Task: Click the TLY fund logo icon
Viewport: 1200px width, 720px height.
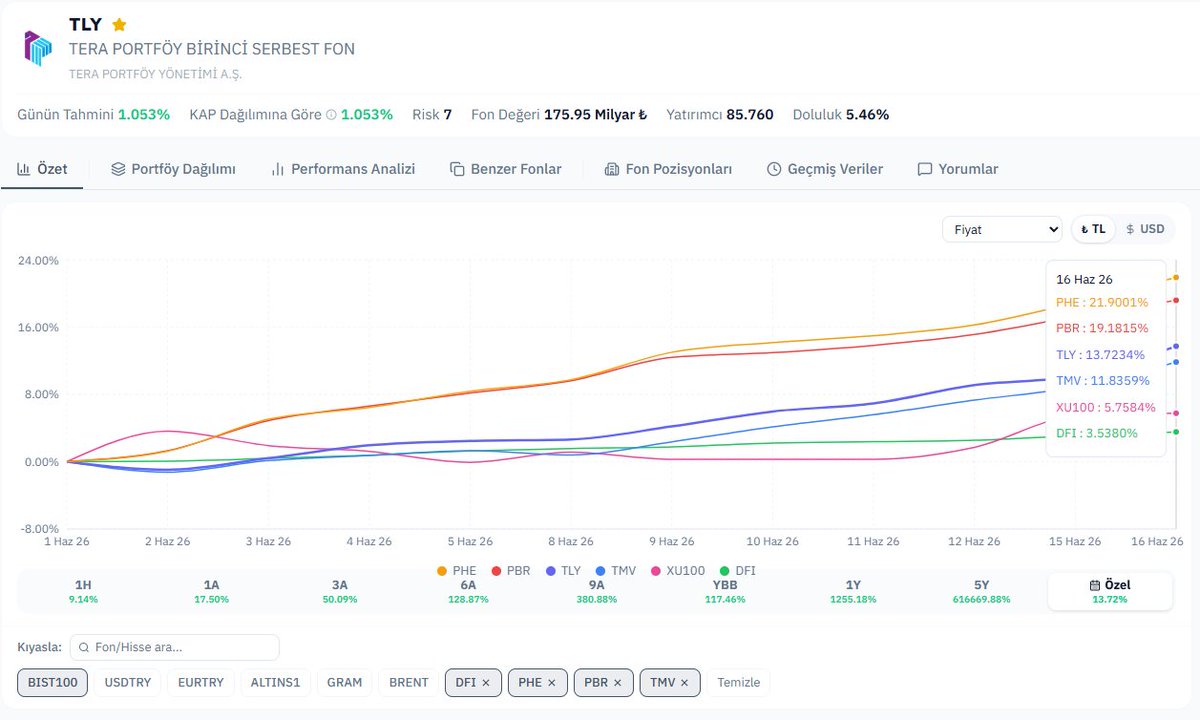Action: point(37,48)
